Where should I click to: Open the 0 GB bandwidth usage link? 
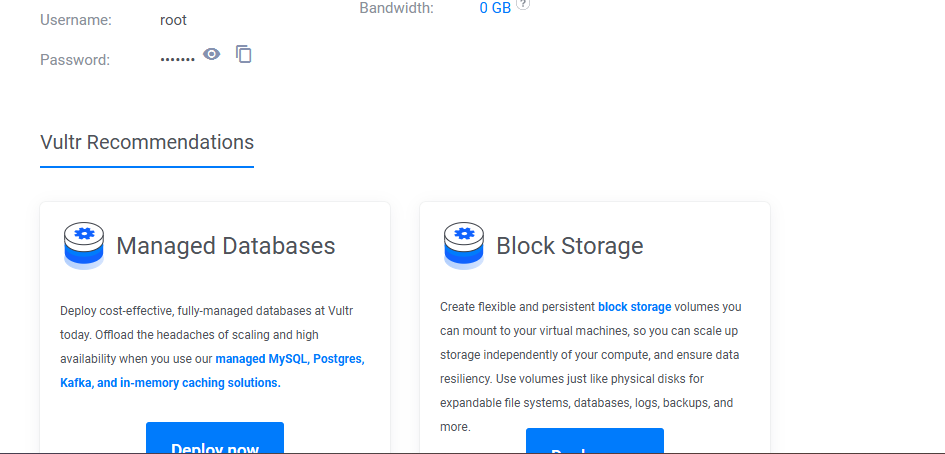pos(495,8)
